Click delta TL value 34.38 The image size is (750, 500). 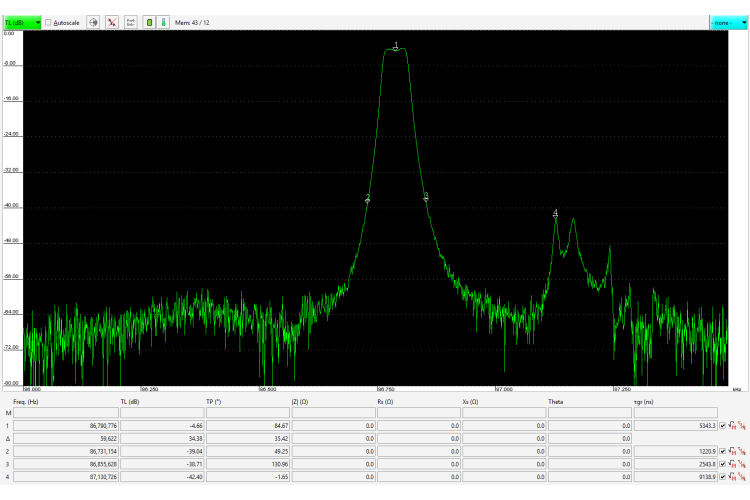pyautogui.click(x=162, y=438)
